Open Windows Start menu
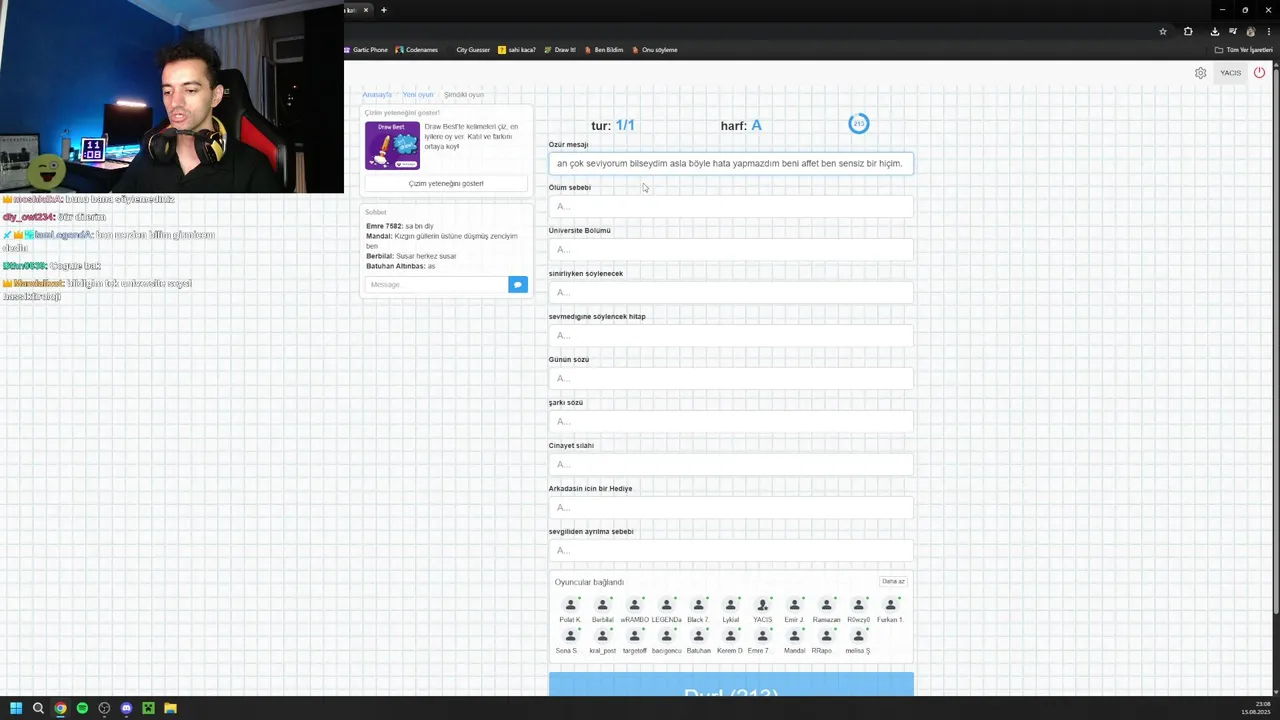The height and width of the screenshot is (720, 1280). click(x=16, y=708)
